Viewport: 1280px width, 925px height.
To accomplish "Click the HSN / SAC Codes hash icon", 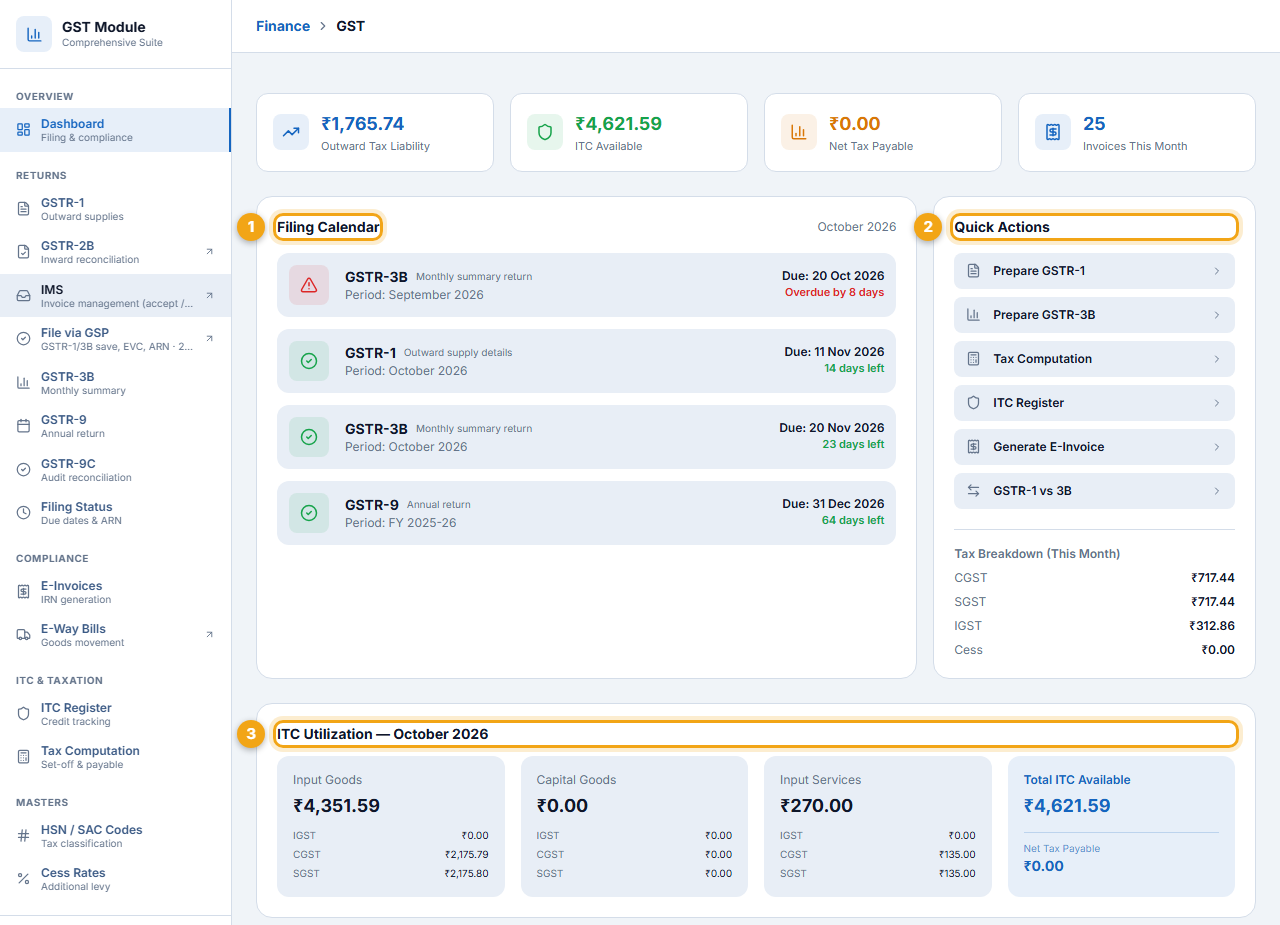I will [x=23, y=836].
